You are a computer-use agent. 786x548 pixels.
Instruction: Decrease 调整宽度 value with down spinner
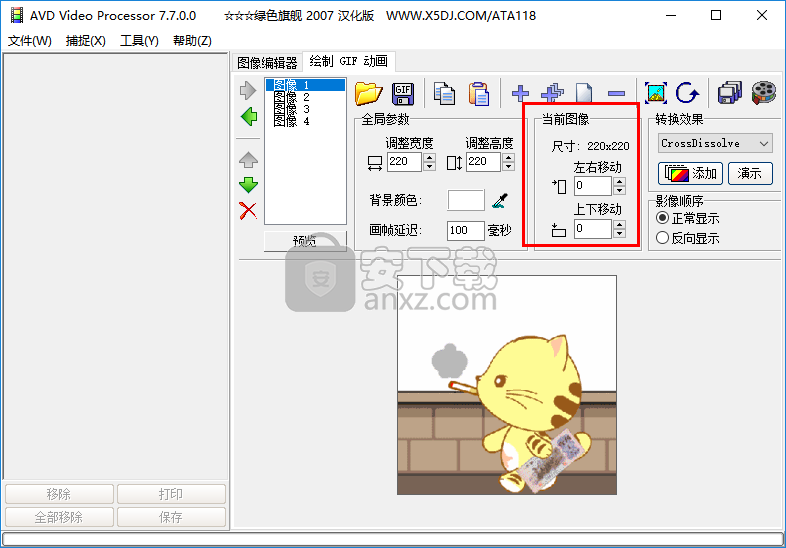click(429, 166)
